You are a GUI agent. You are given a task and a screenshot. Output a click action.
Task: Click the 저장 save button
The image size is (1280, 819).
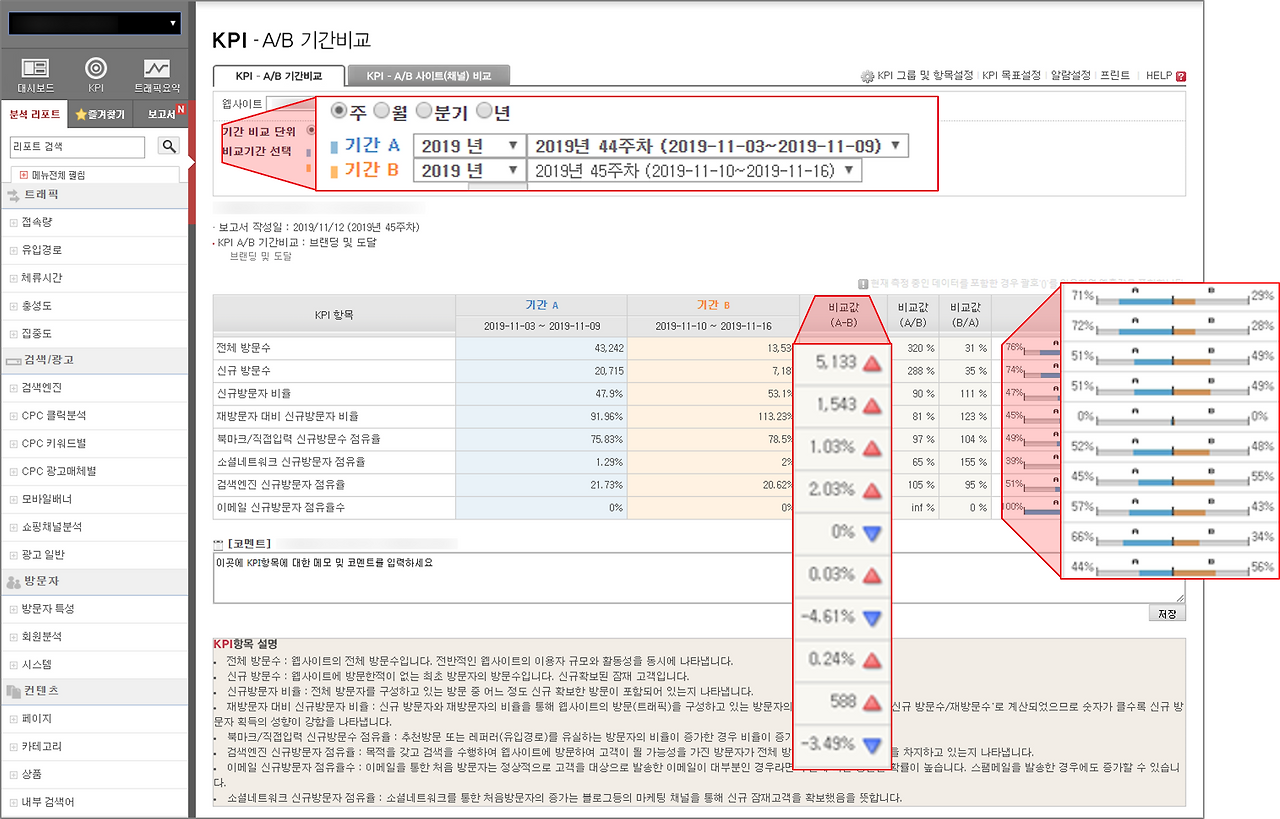(x=1166, y=611)
